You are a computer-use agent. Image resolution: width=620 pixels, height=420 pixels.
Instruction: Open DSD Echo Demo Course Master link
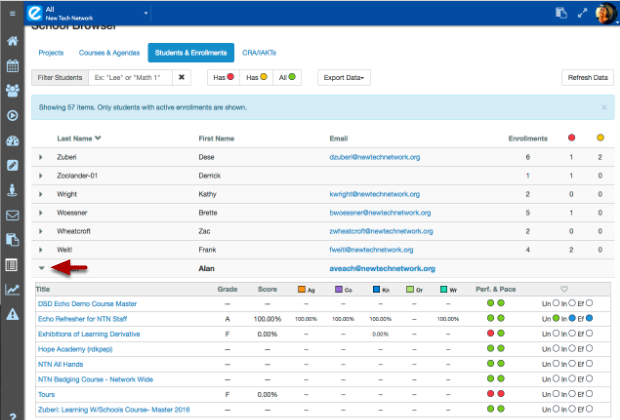pyautogui.click(x=87, y=304)
